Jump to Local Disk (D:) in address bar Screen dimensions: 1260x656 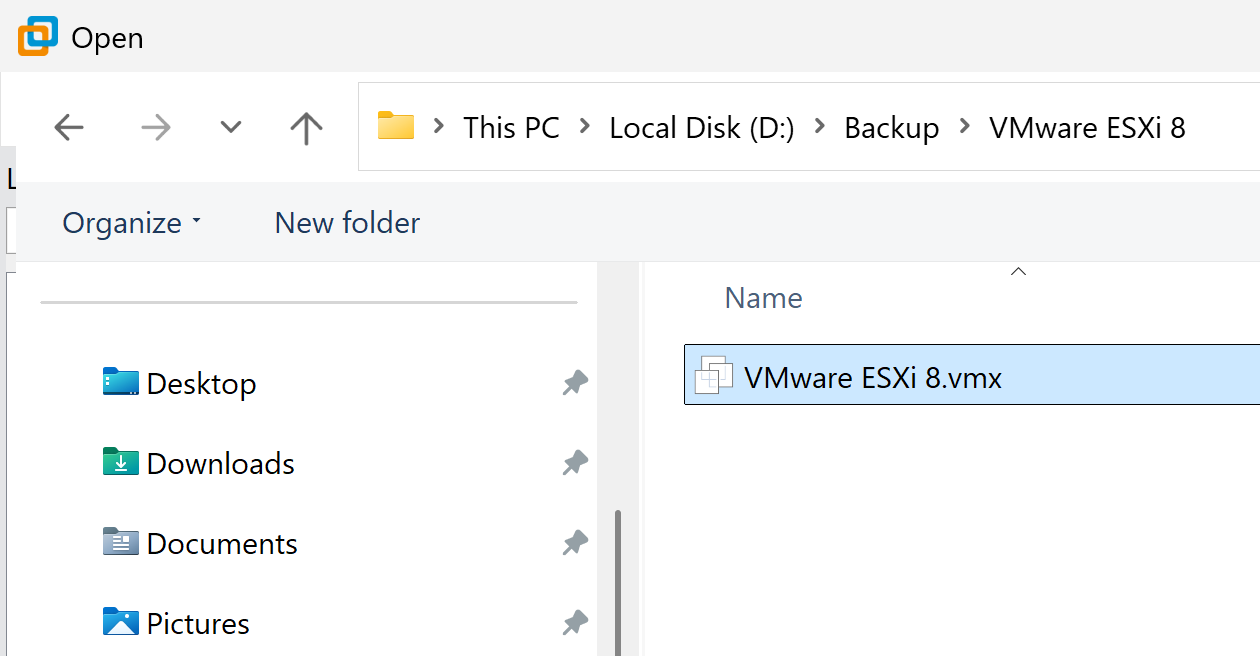701,128
